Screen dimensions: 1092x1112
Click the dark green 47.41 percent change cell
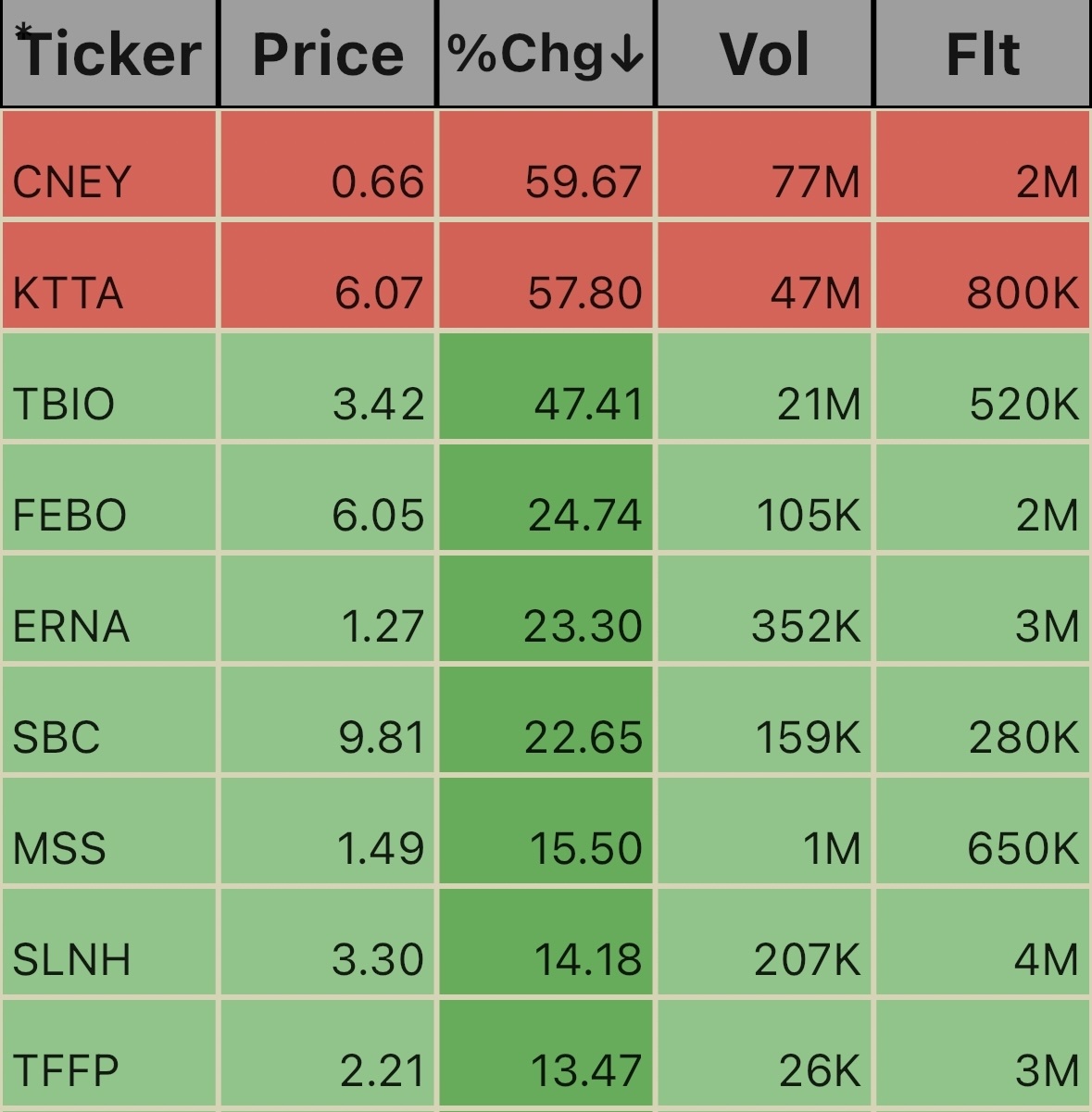(546, 387)
